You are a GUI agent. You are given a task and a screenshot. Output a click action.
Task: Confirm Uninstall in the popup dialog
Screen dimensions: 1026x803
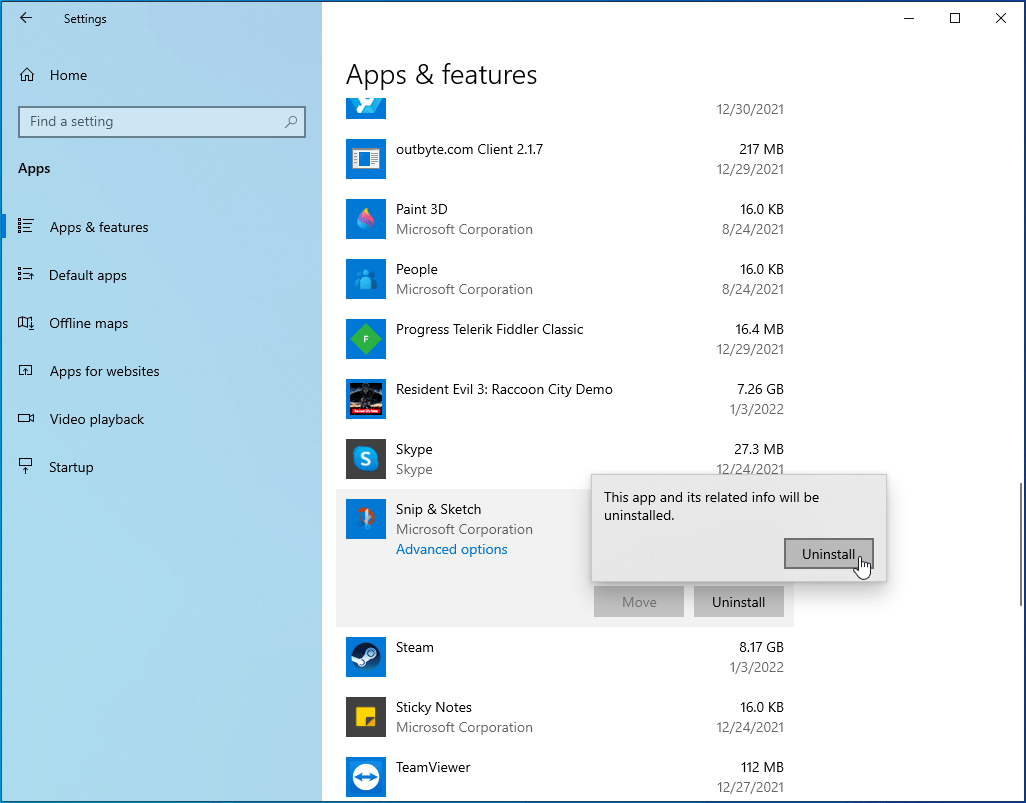tap(828, 554)
